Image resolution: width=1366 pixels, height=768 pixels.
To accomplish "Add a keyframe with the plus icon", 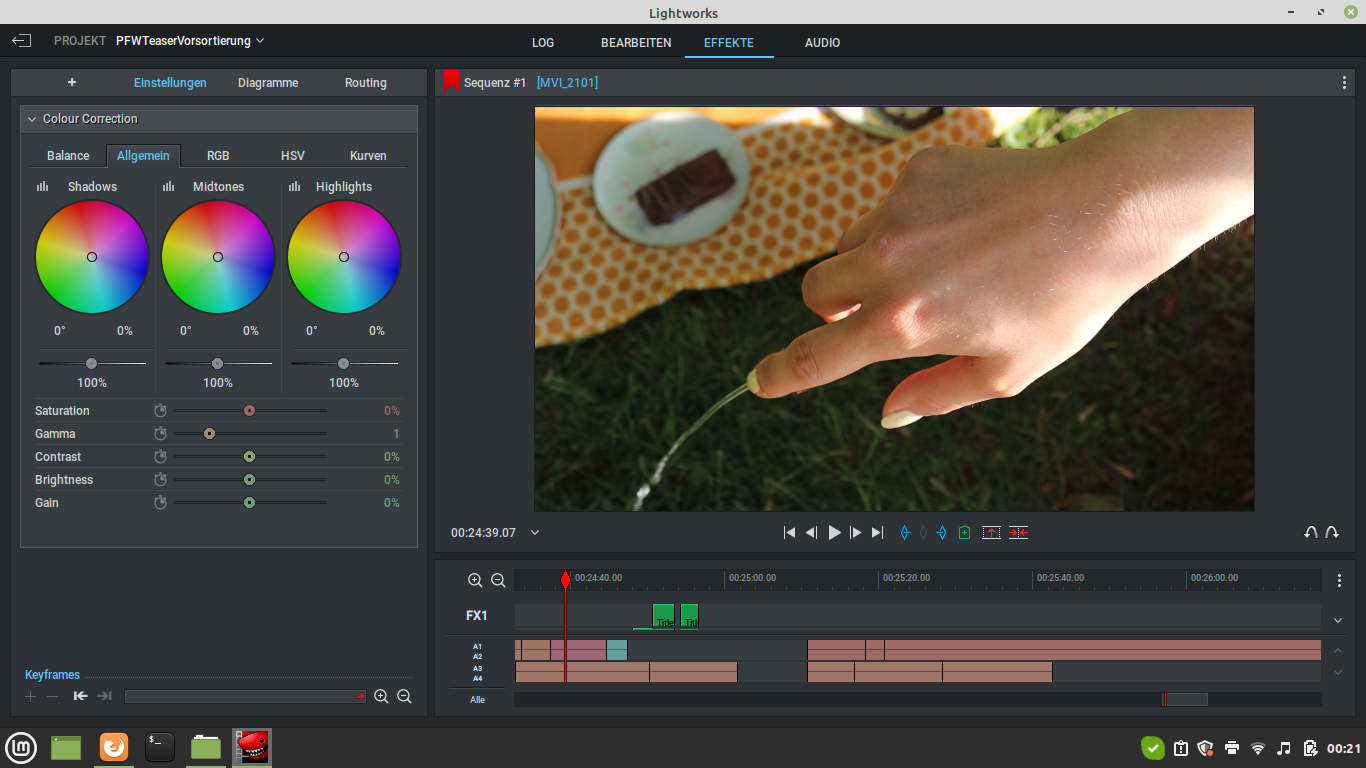I will pos(31,696).
